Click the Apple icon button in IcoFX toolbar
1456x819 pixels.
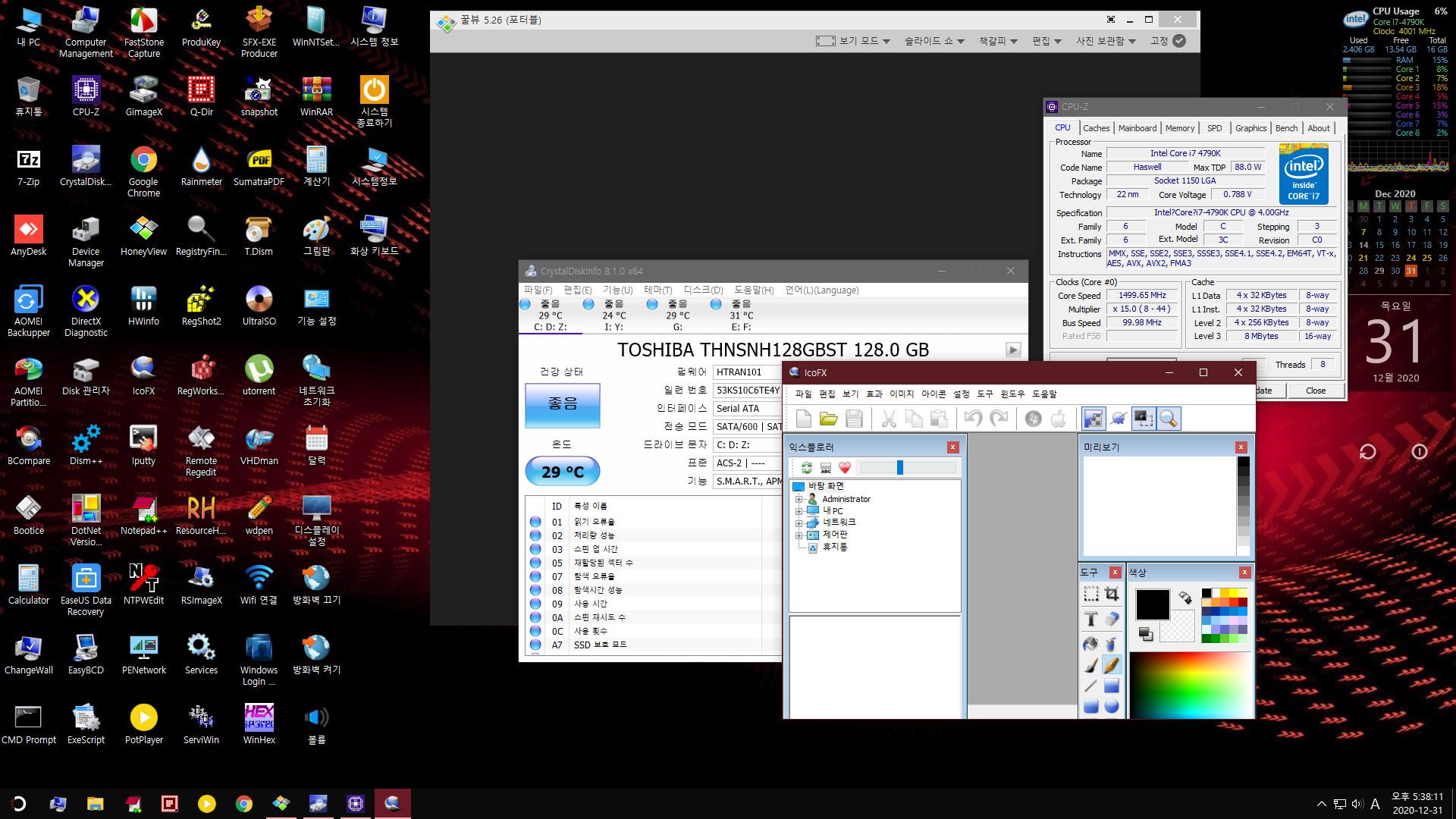point(1059,419)
